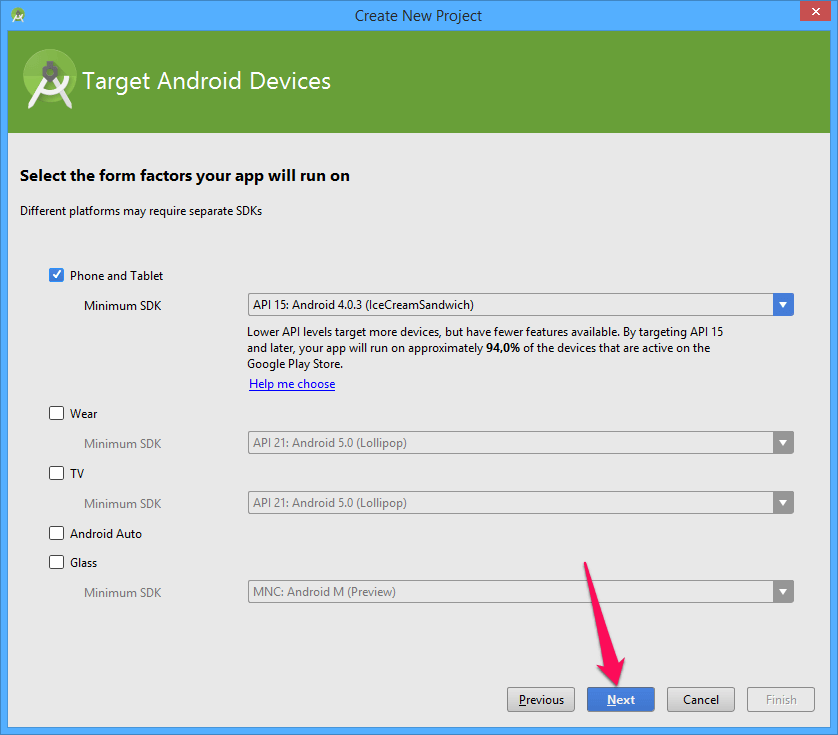Click the Android Auto label text
Viewport: 838px width, 735px height.
[x=106, y=533]
